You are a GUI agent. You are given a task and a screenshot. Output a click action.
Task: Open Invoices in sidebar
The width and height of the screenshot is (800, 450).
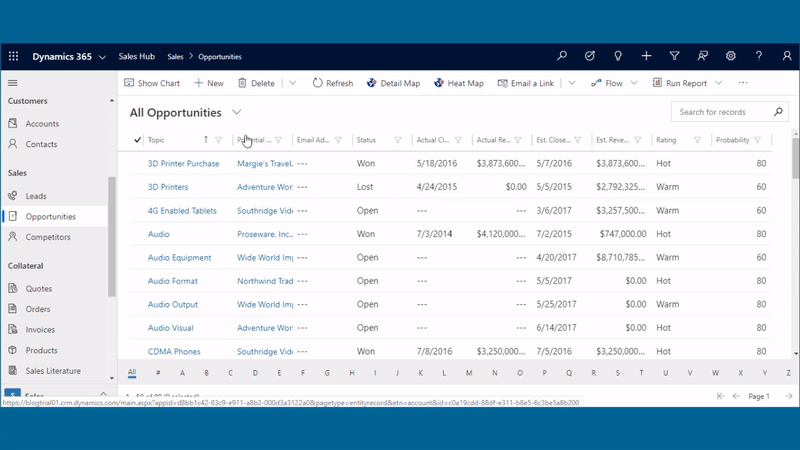coord(40,330)
